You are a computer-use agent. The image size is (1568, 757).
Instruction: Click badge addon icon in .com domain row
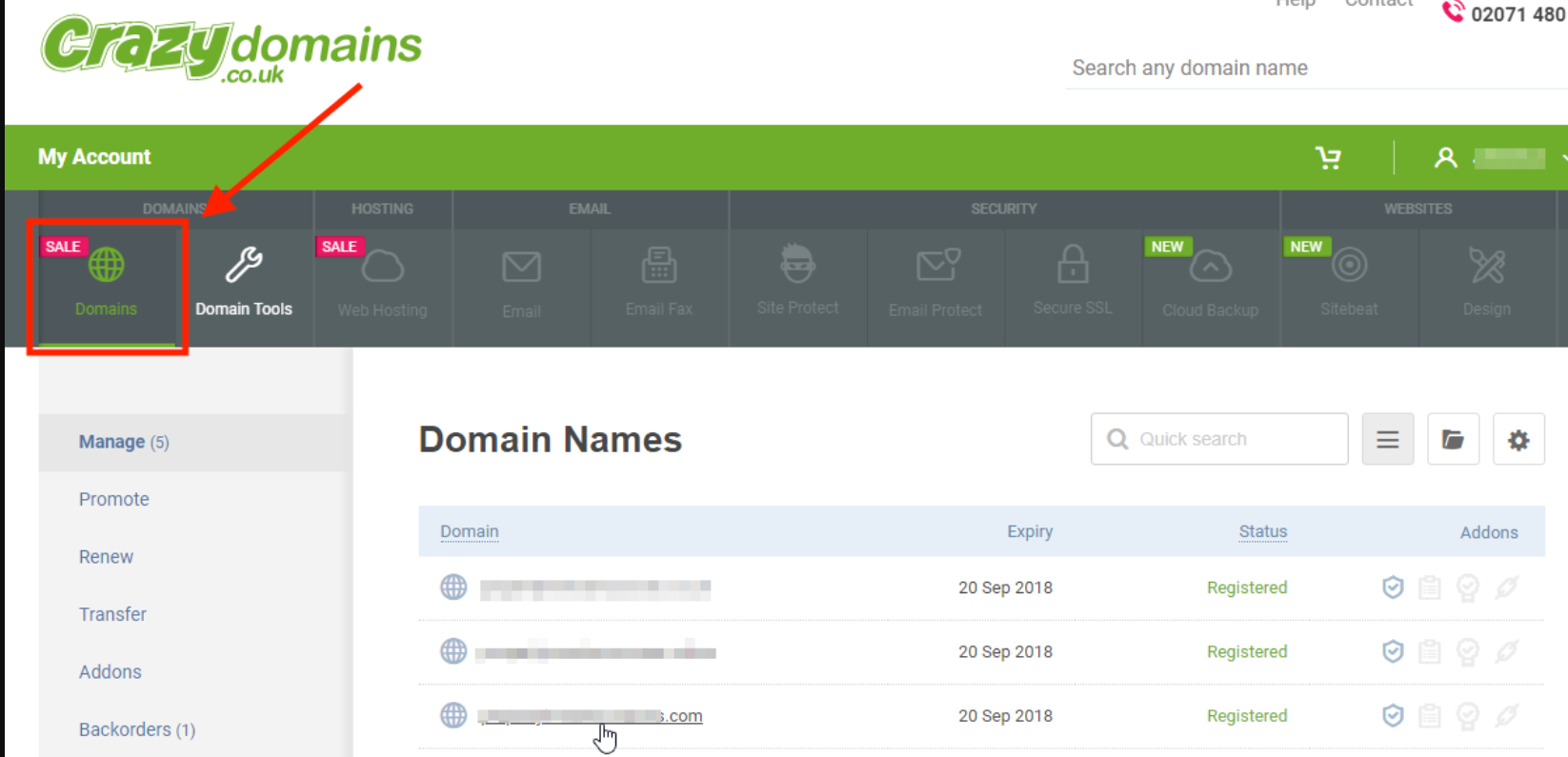1468,716
